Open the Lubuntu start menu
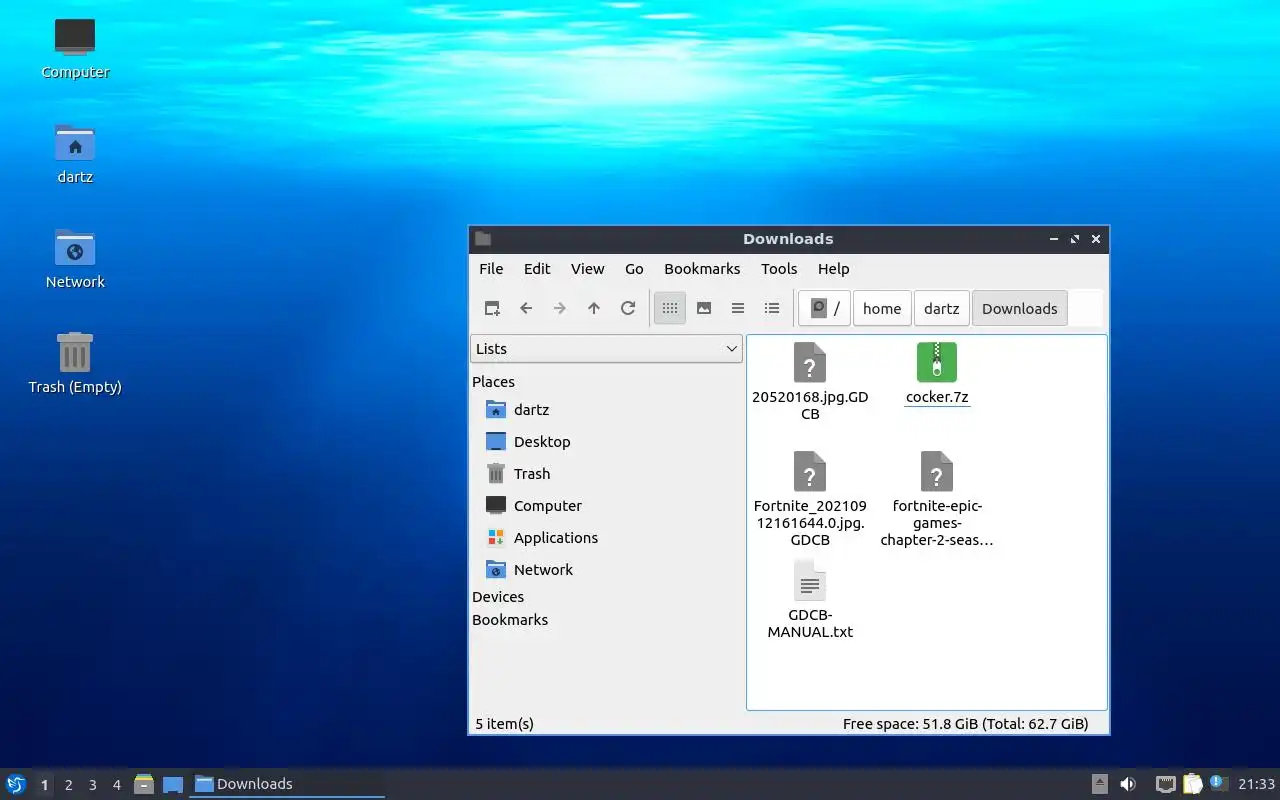 point(16,784)
